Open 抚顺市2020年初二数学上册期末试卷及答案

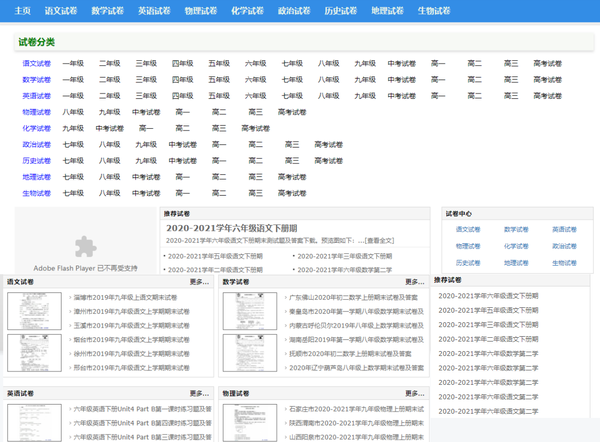pos(350,354)
